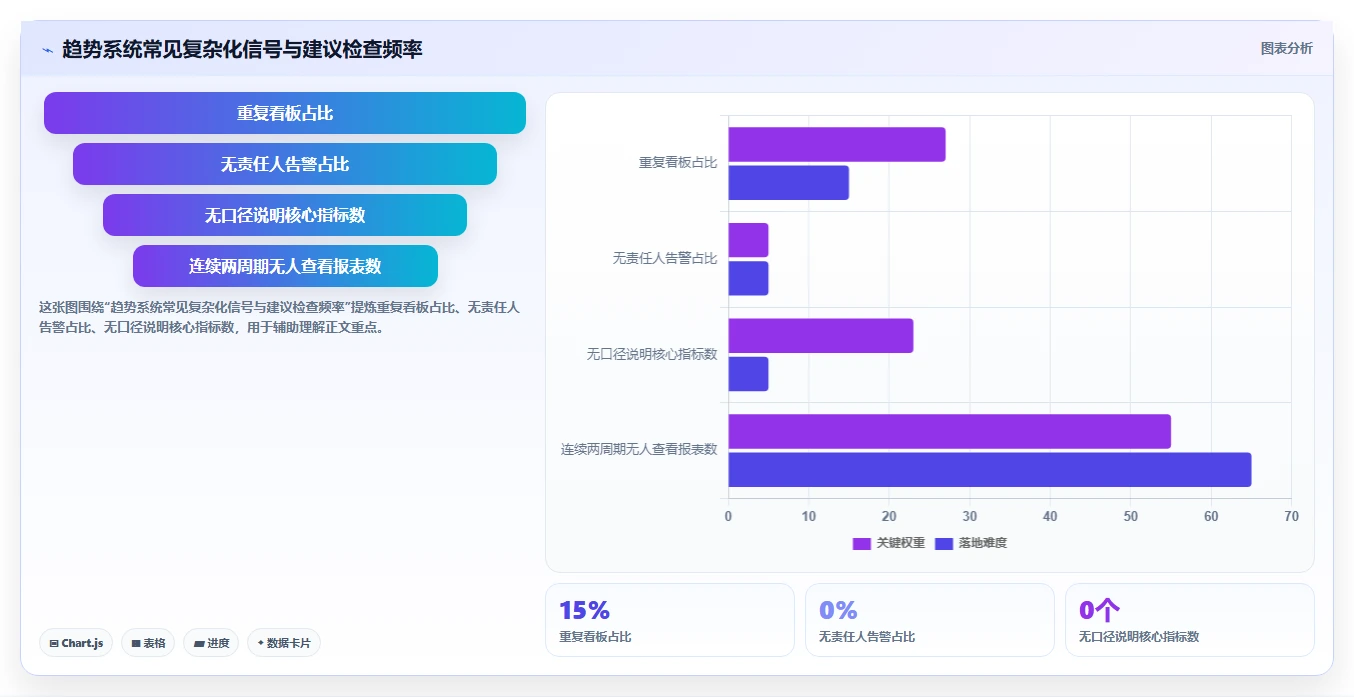Click purple 关键权重 bar for 重复看板占比
The width and height of the screenshot is (1354, 697).
coord(836,144)
